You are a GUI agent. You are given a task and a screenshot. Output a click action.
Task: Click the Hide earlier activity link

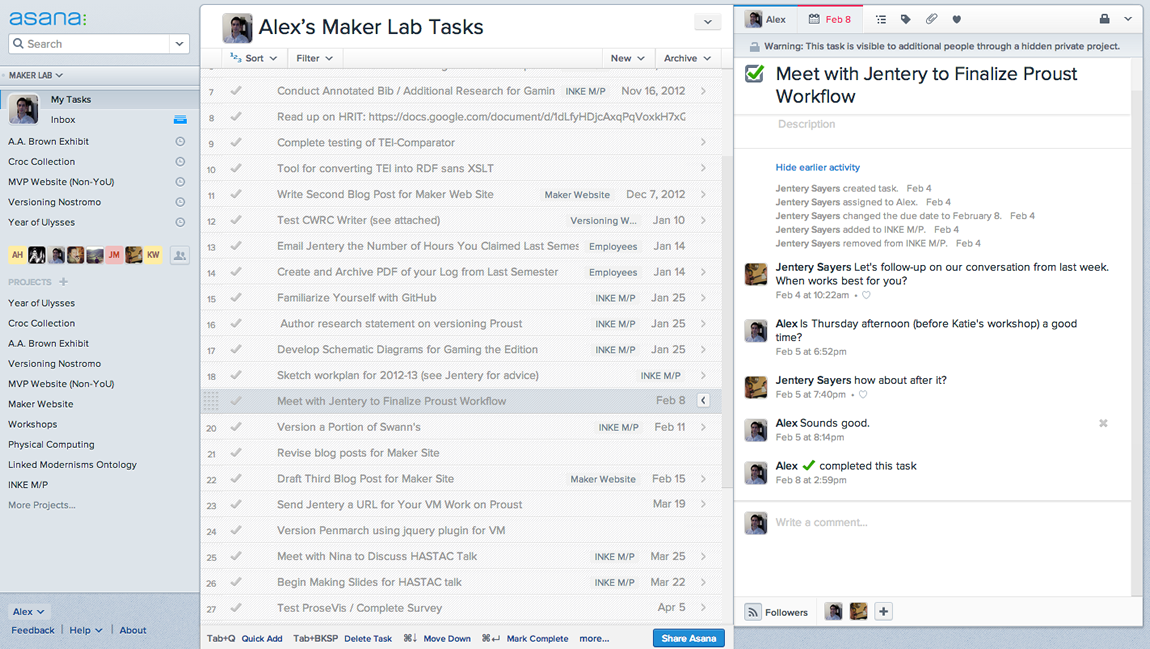[817, 167]
